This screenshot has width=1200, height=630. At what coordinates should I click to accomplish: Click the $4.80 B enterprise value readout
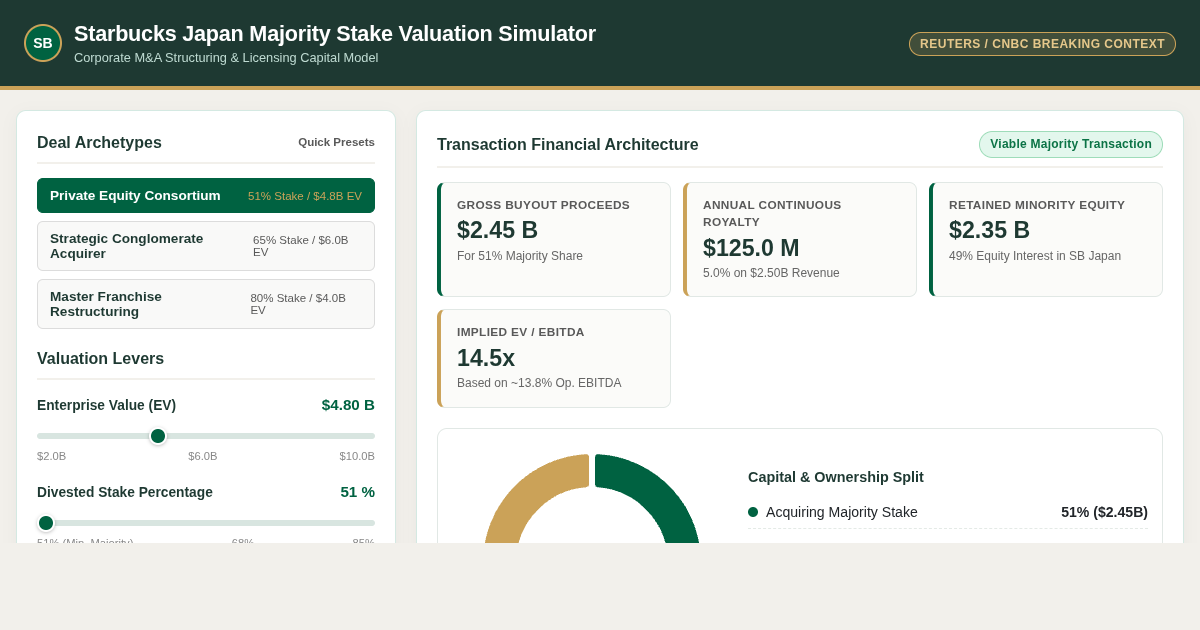pos(348,405)
